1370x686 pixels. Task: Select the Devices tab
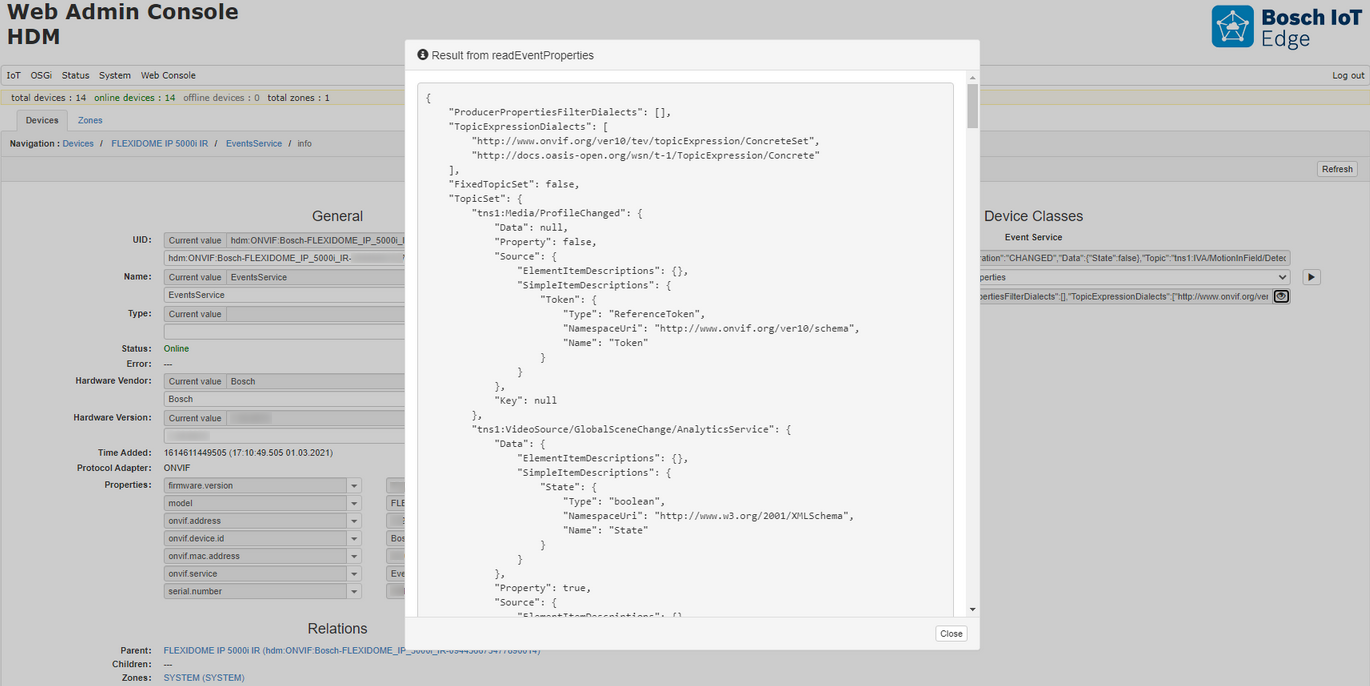[x=41, y=119]
